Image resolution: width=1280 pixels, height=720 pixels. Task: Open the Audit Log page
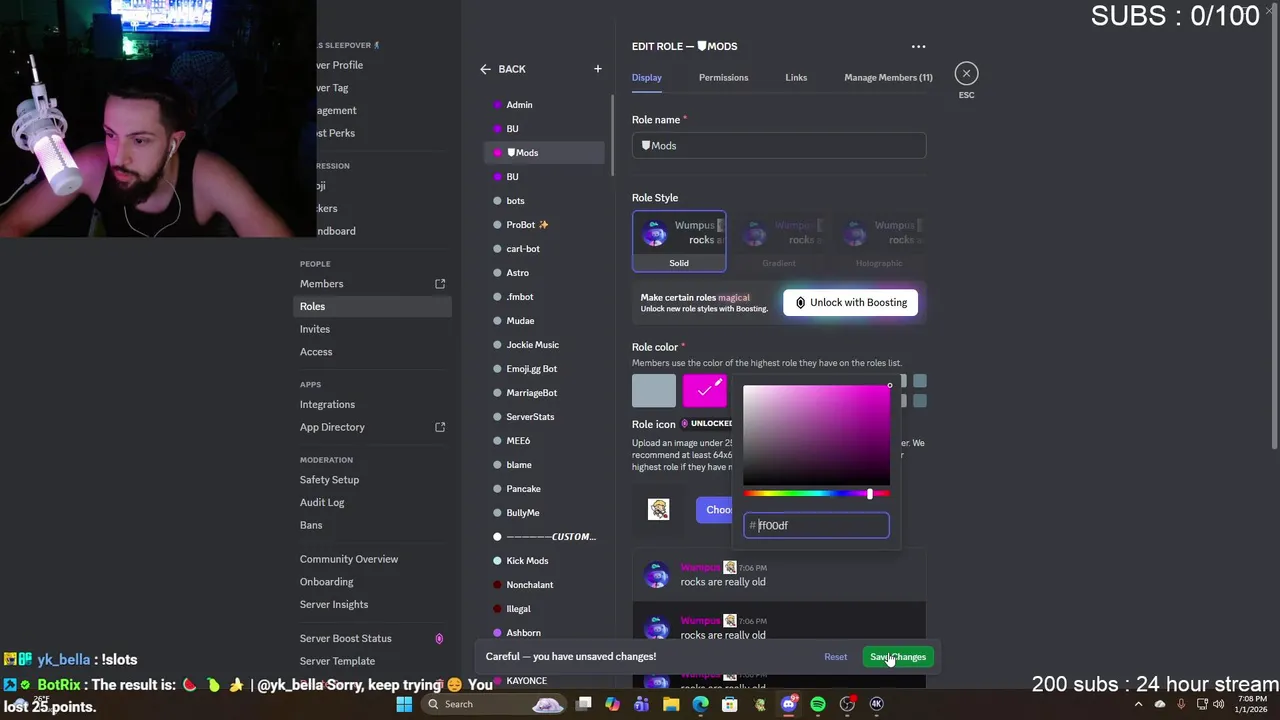point(372,502)
